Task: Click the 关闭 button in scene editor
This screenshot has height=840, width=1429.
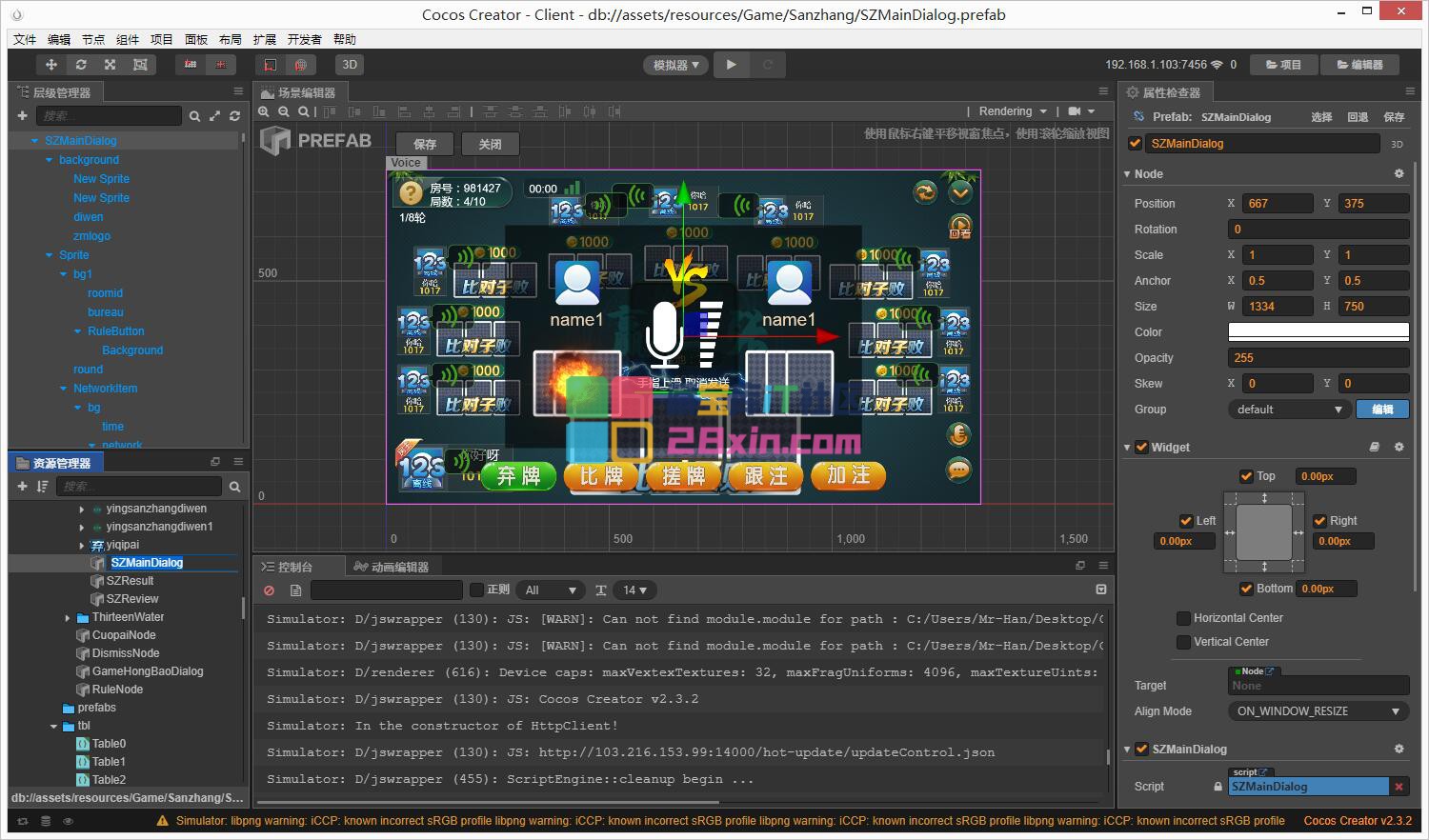Action: (490, 145)
